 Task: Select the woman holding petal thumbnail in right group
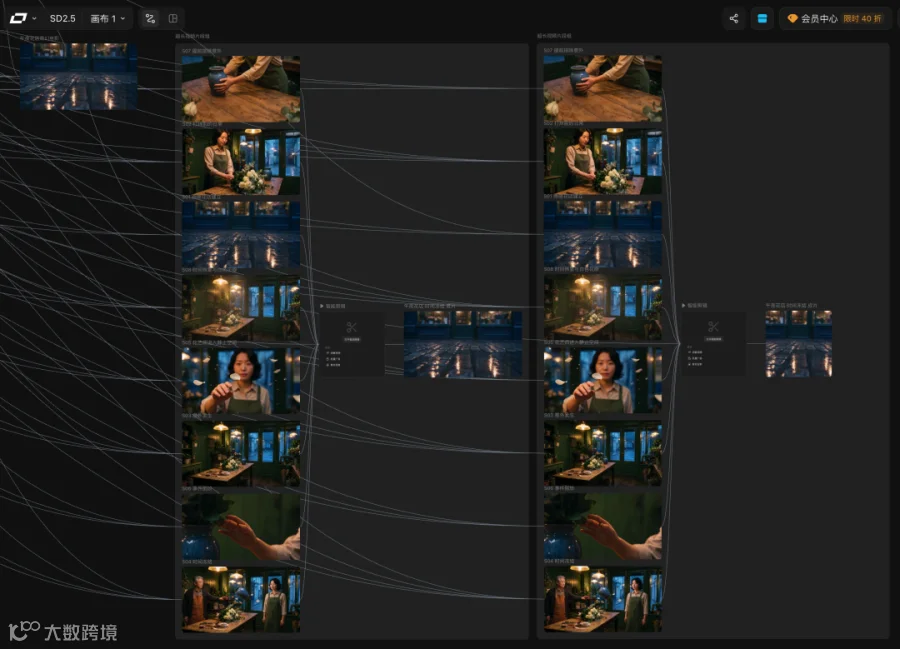pos(603,380)
